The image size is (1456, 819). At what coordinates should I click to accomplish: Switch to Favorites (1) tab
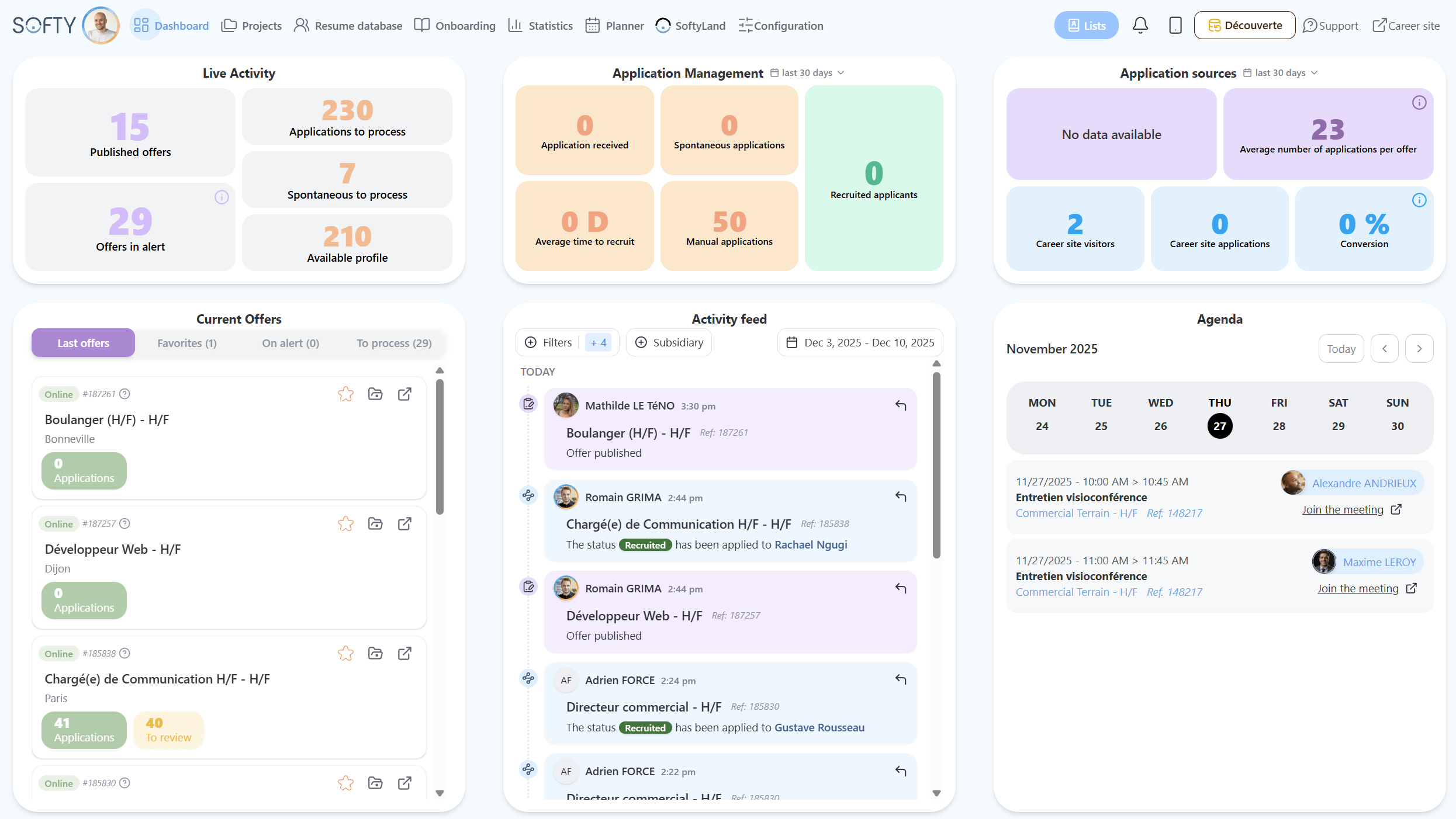coord(187,343)
